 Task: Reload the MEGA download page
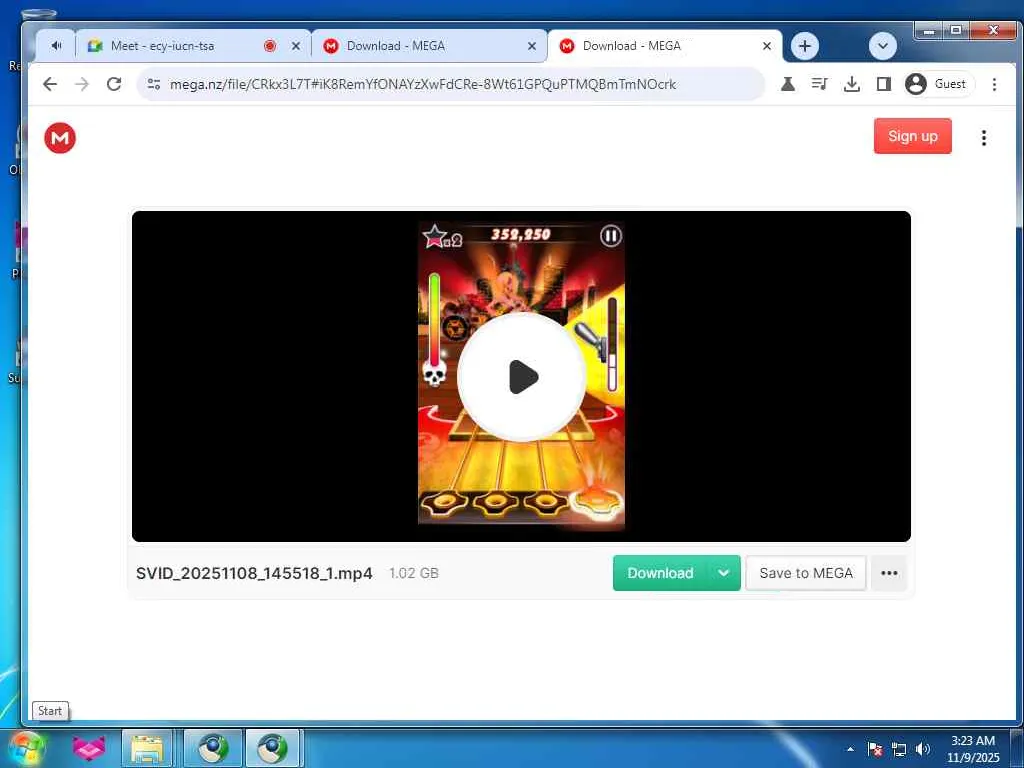pos(114,84)
